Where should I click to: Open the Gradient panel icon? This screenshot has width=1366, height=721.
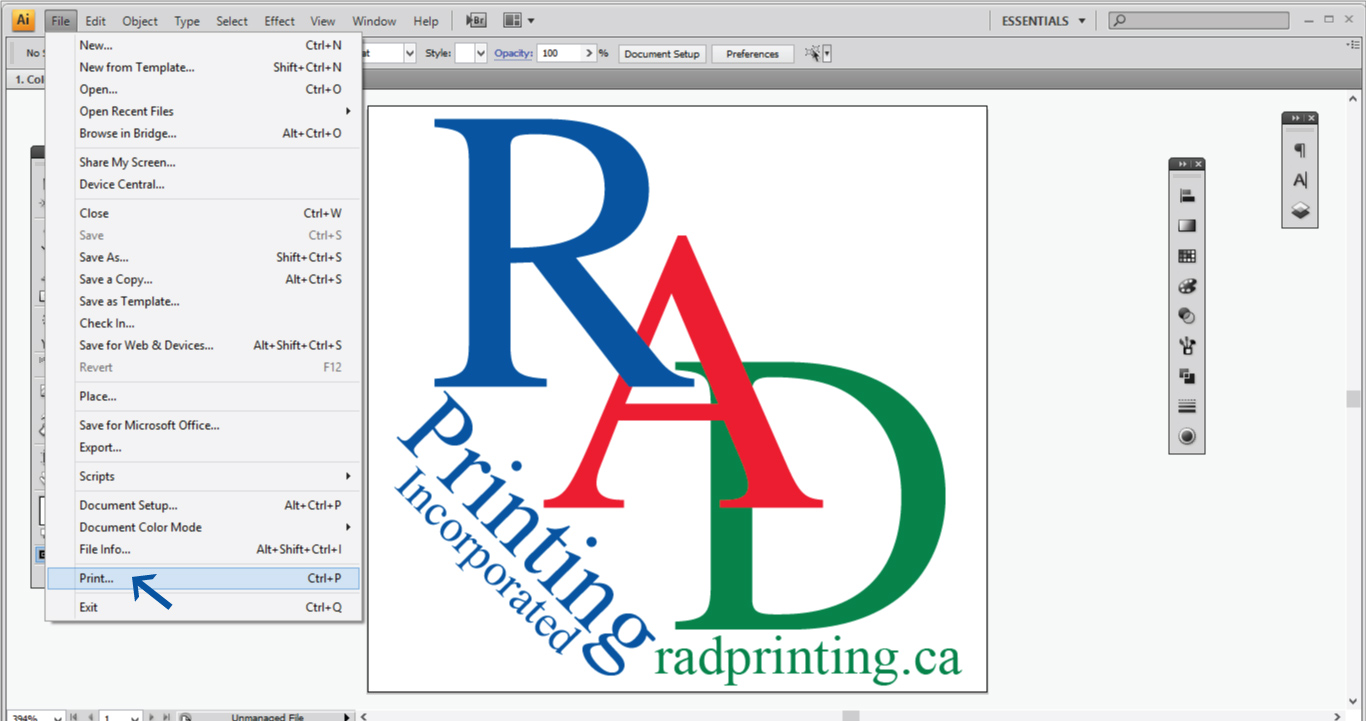pos(1186,225)
